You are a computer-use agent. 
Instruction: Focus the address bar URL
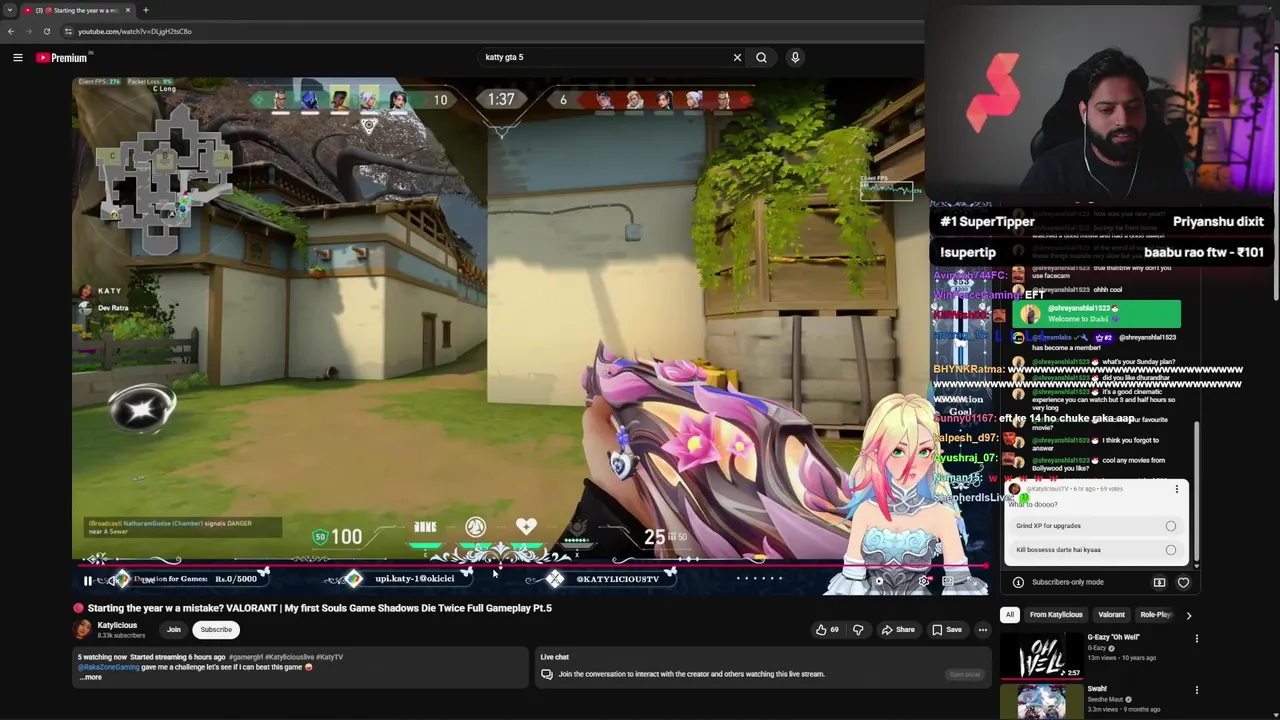tap(135, 31)
